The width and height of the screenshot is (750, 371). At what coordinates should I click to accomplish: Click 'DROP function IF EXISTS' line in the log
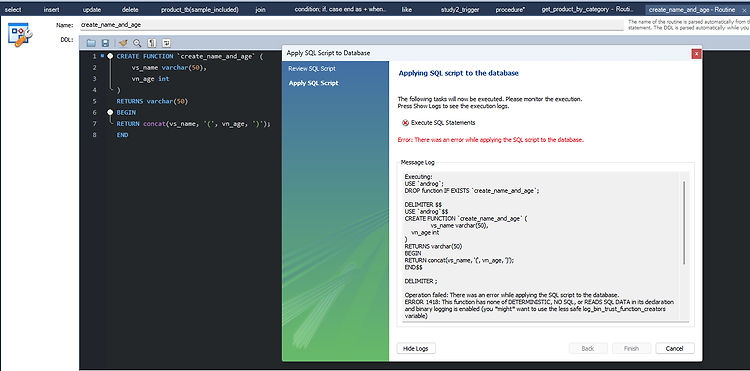pos(472,190)
